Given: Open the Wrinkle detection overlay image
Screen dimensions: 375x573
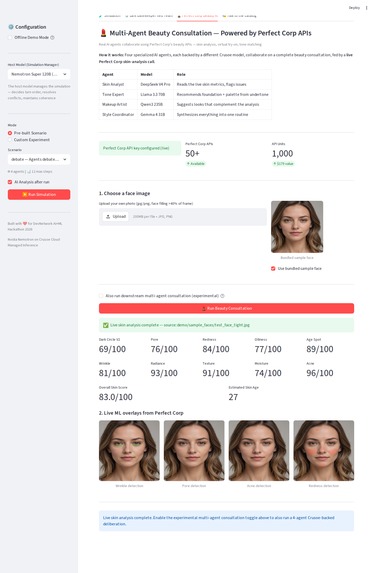Looking at the screenshot, I should (x=129, y=451).
